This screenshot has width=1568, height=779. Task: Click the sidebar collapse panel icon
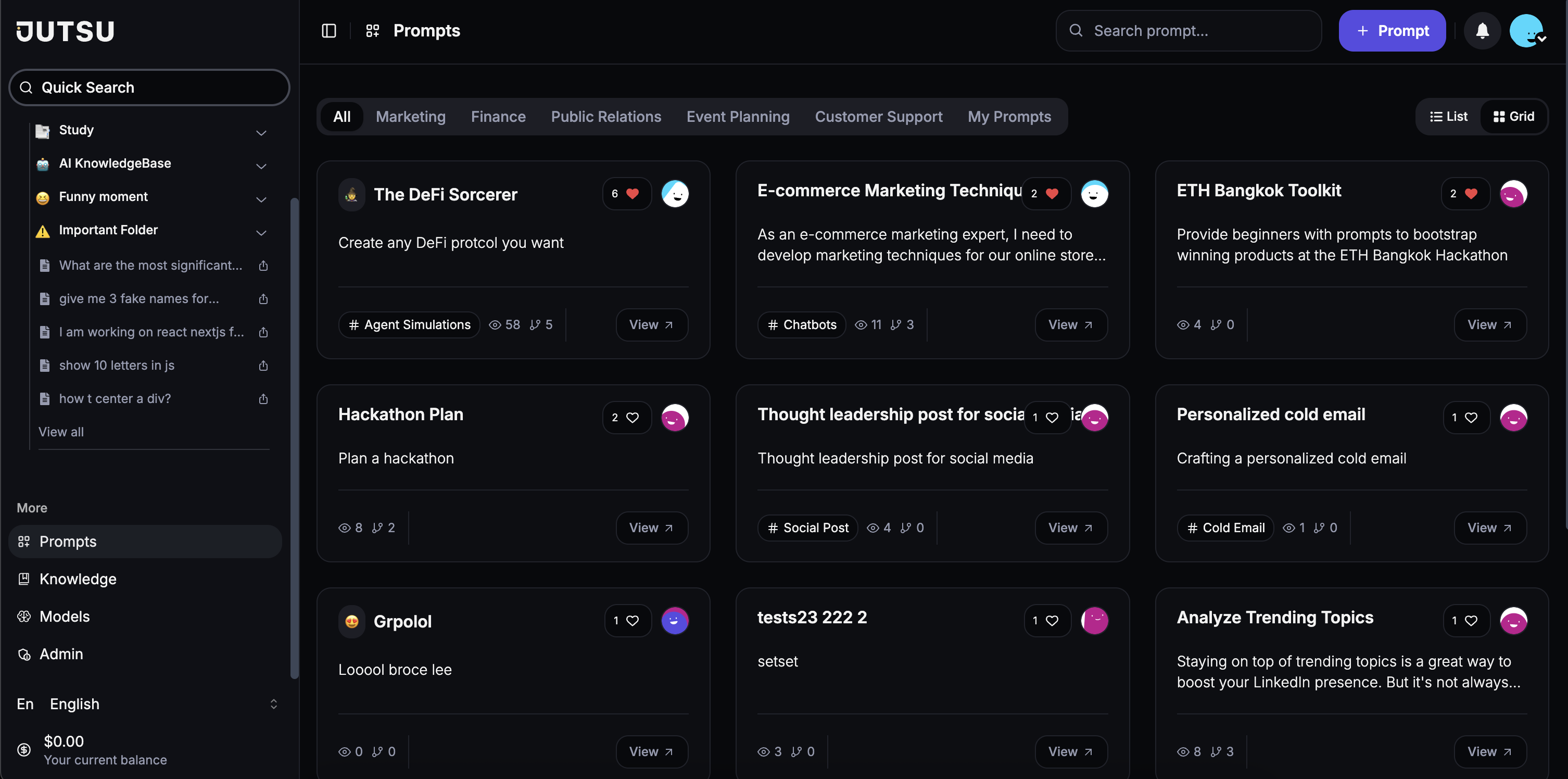(328, 30)
